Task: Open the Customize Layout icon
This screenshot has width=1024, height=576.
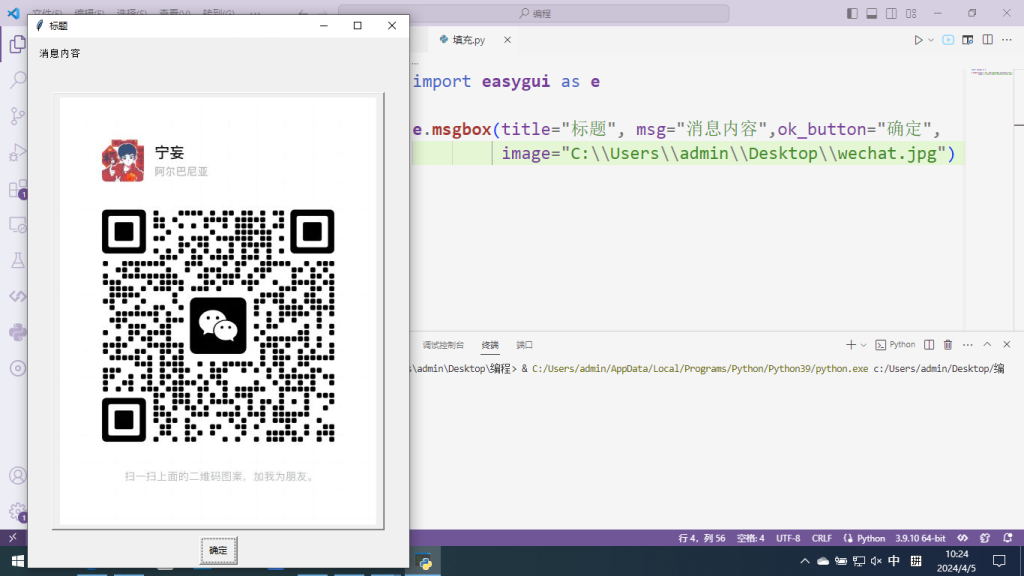Action: (x=911, y=14)
